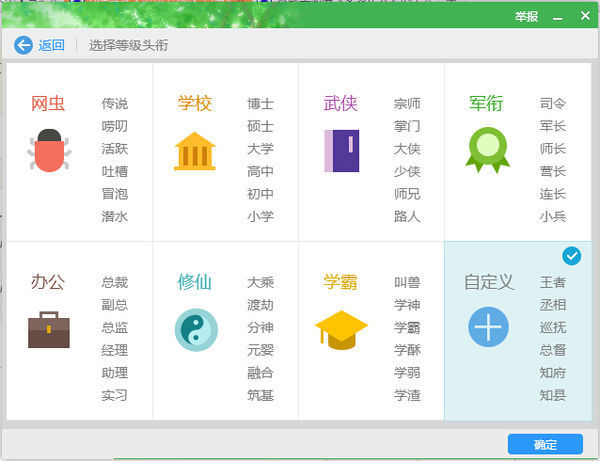Click the 掌门 rank text

click(x=407, y=126)
